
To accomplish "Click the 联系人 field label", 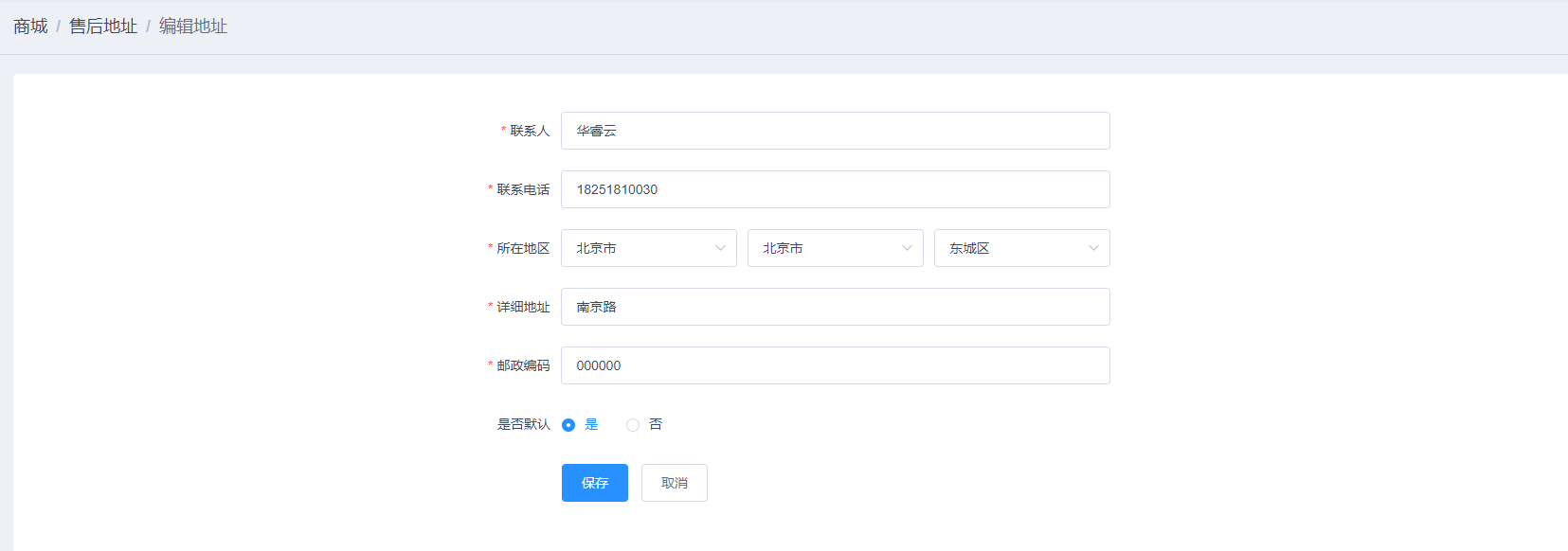I will (x=530, y=131).
